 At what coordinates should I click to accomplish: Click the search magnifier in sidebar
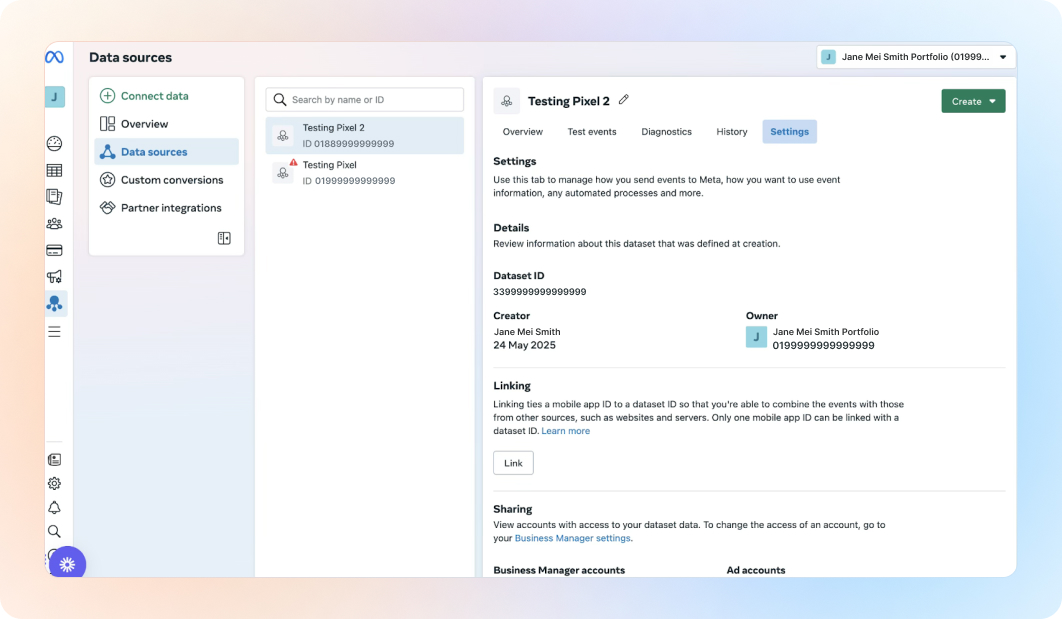pos(54,532)
